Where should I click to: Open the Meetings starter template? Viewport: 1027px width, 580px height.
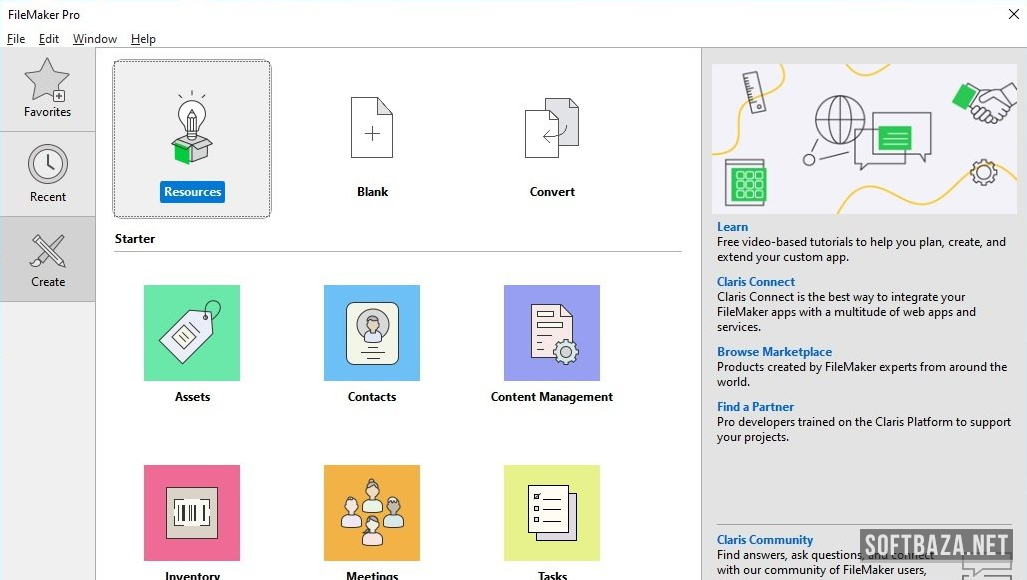[372, 512]
